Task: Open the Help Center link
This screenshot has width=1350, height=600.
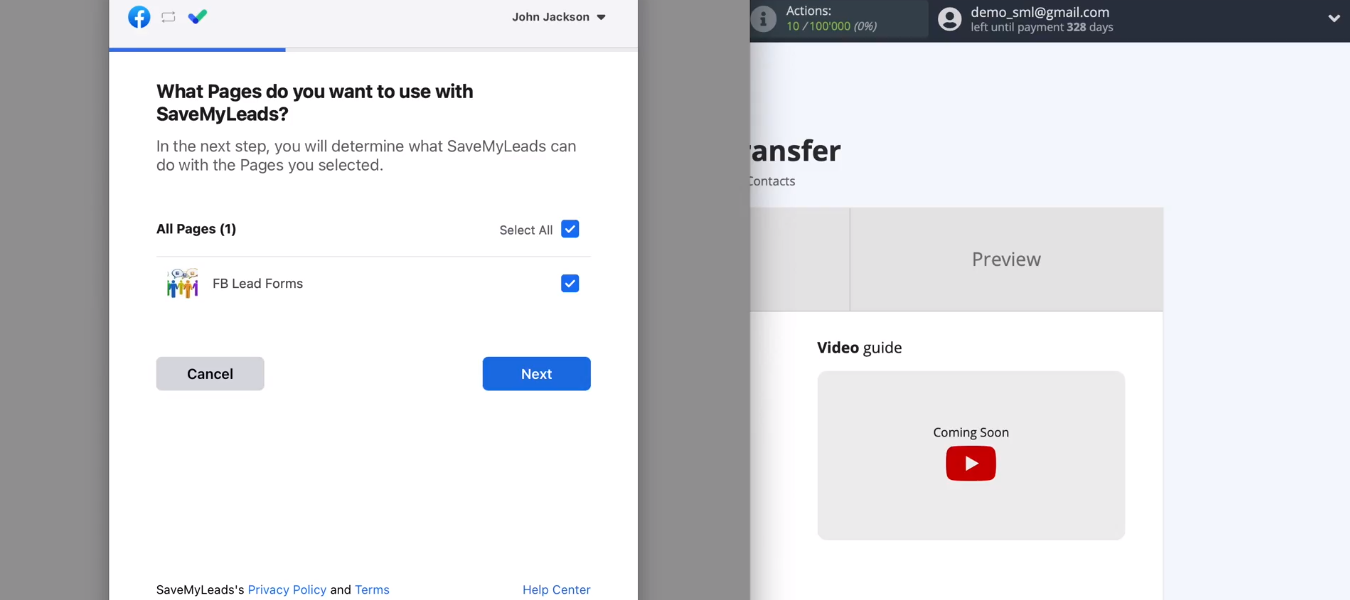Action: 556,590
